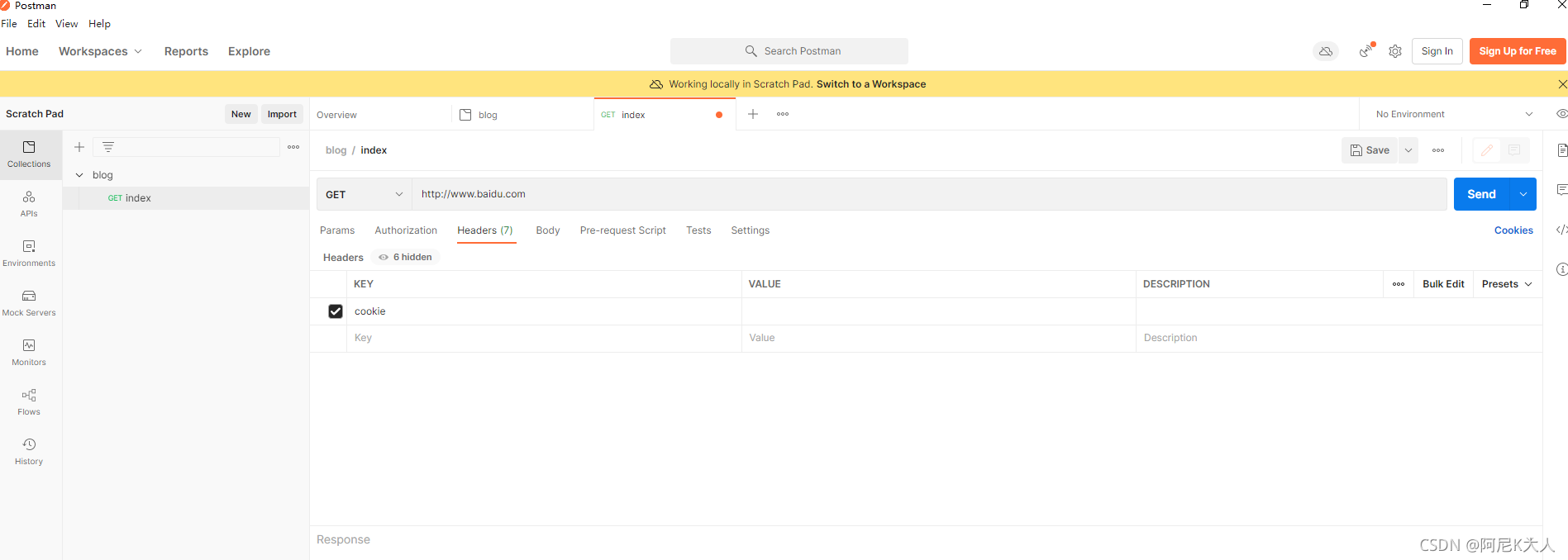Click the Search Postman field

pos(789,51)
